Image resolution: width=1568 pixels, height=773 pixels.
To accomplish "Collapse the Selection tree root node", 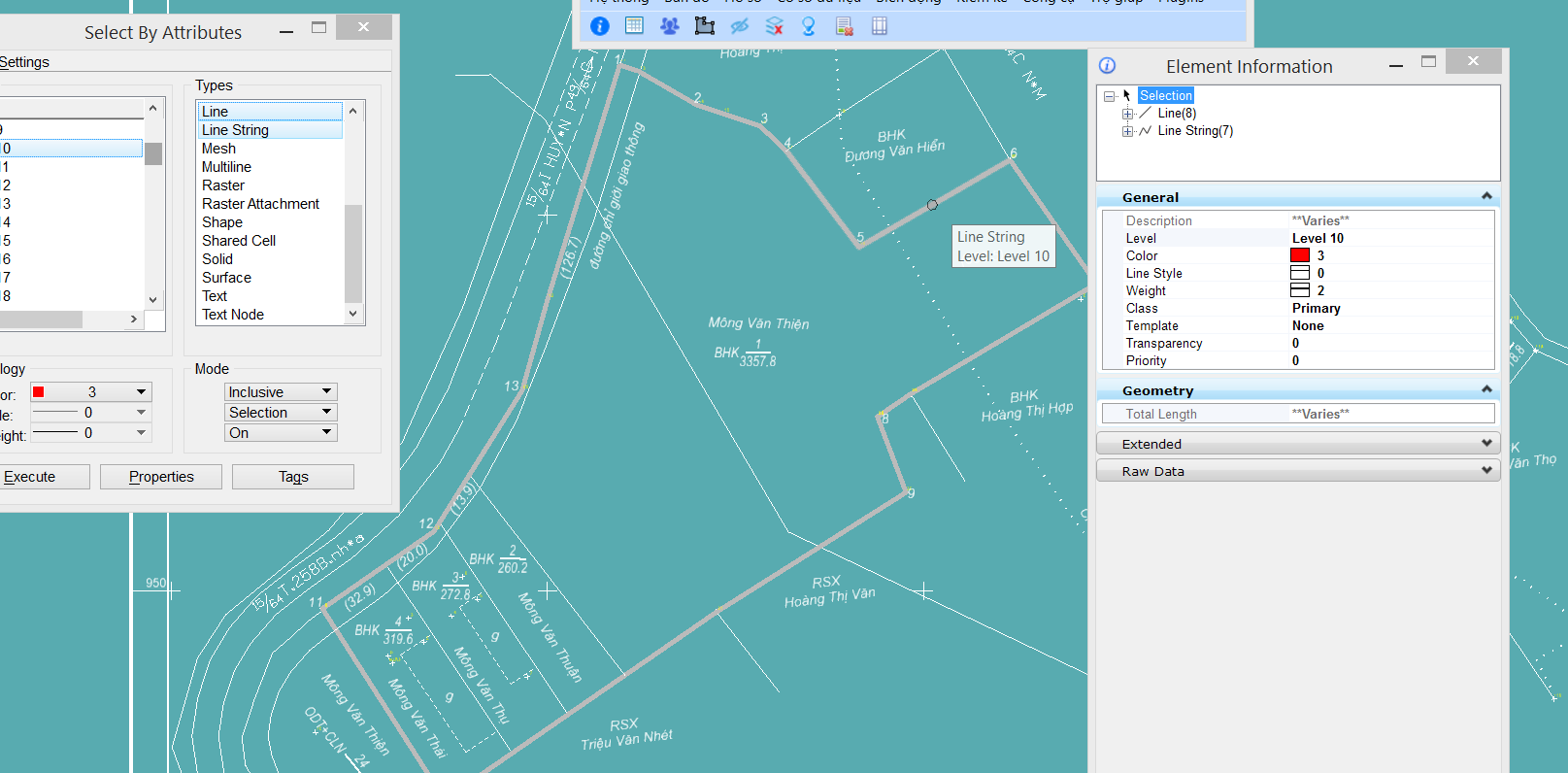I will pos(1109,96).
